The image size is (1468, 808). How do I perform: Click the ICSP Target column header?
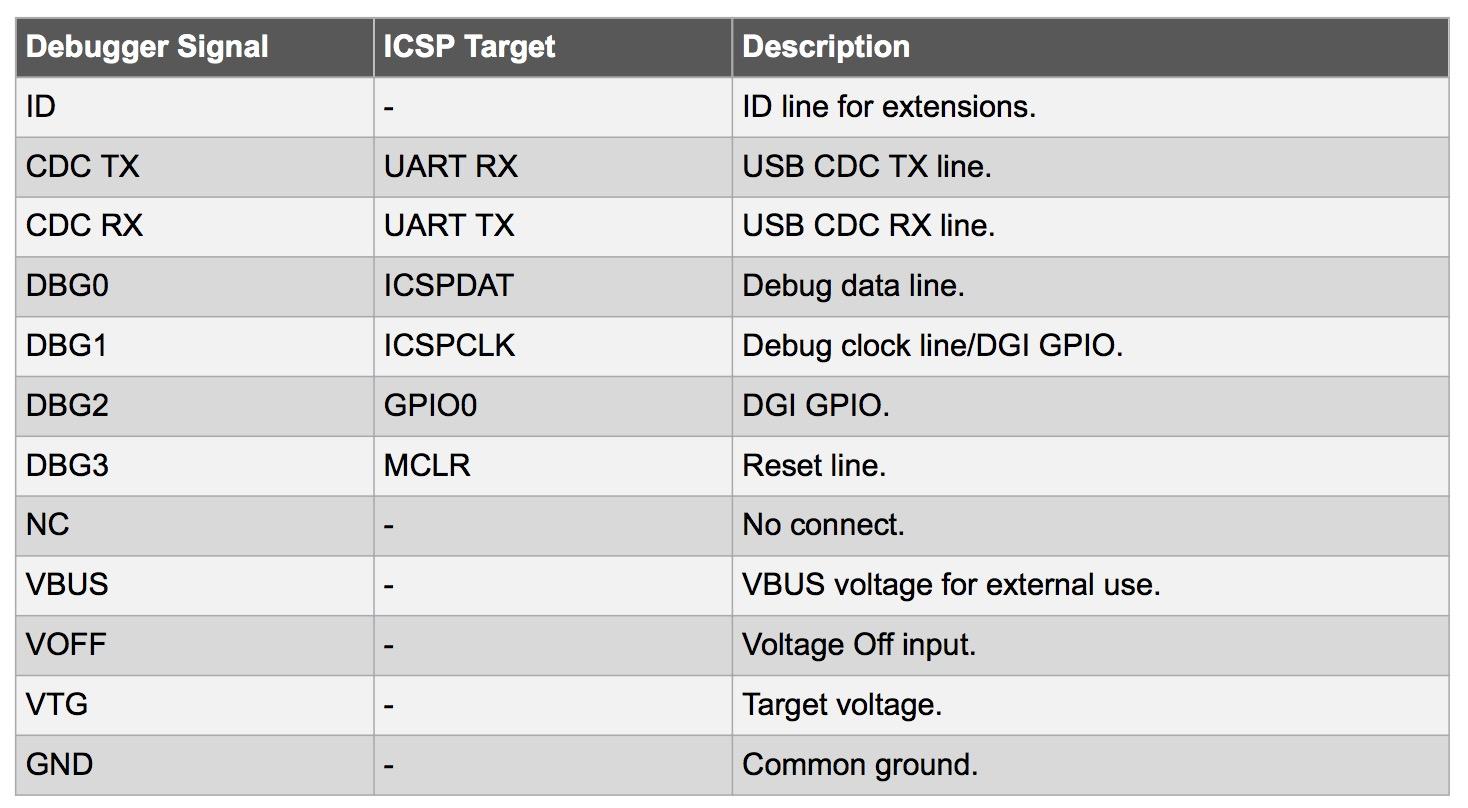[x=469, y=47]
